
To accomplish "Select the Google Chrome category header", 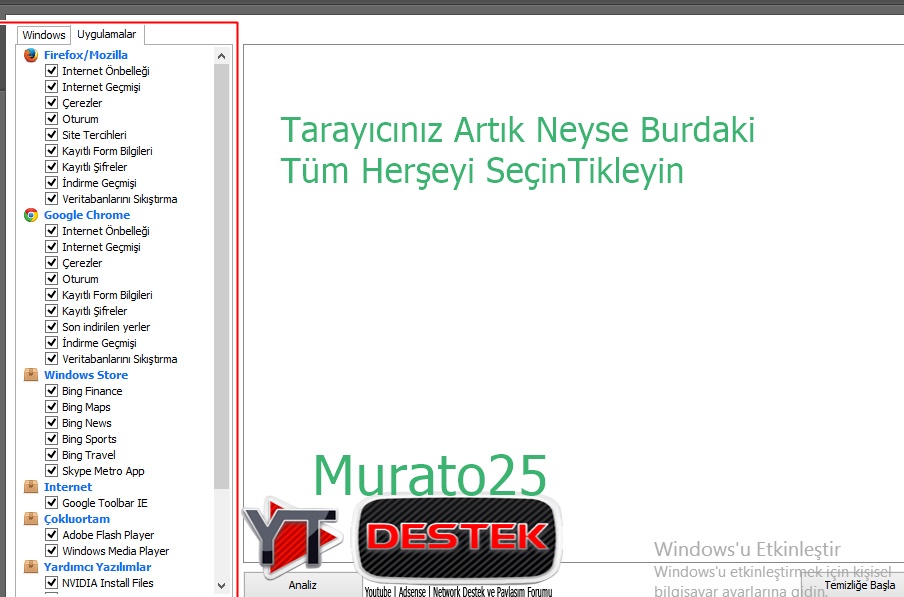I will (x=87, y=215).
